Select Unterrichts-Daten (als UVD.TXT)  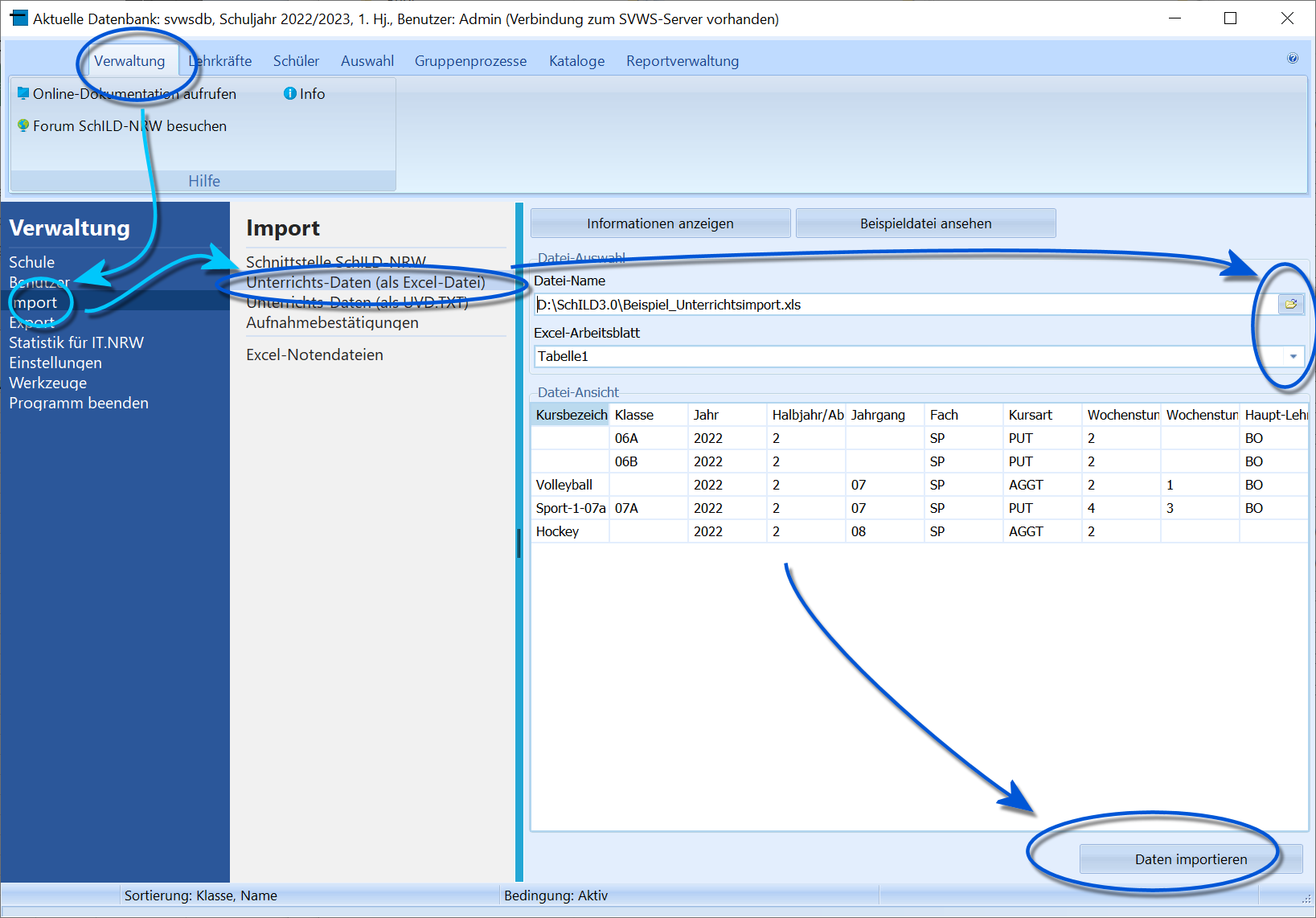click(x=357, y=302)
